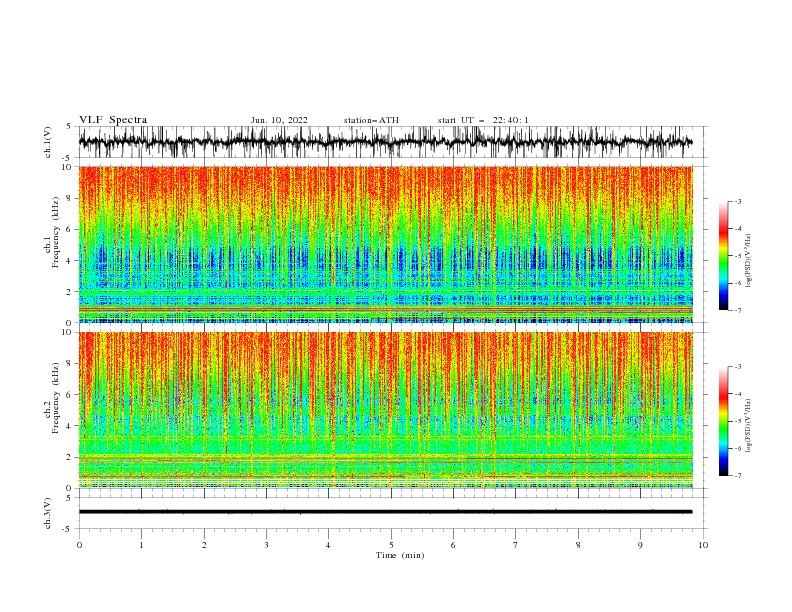
Task: Click time axis tick label "6"
Action: coord(453,545)
